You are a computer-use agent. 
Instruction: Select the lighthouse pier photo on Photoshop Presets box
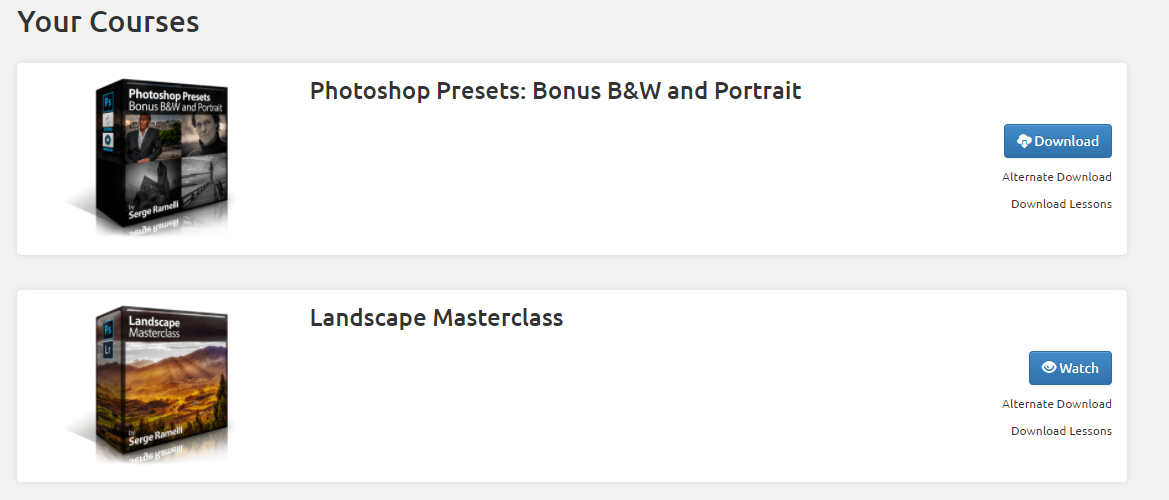[199, 180]
